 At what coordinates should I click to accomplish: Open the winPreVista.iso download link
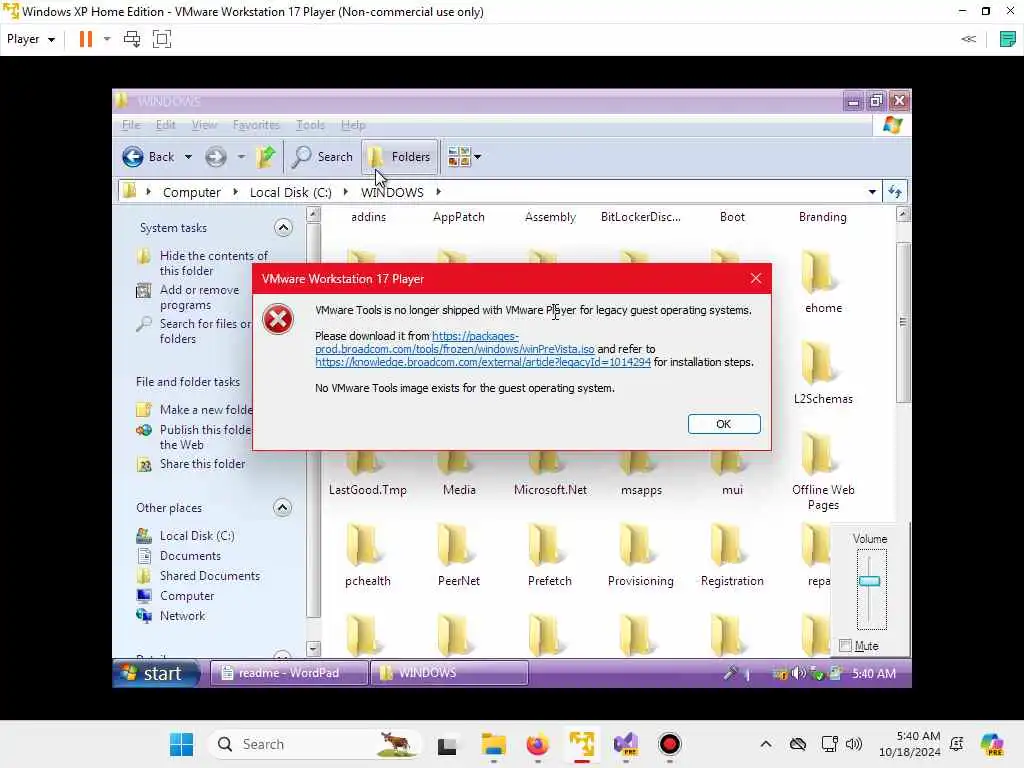coord(455,342)
